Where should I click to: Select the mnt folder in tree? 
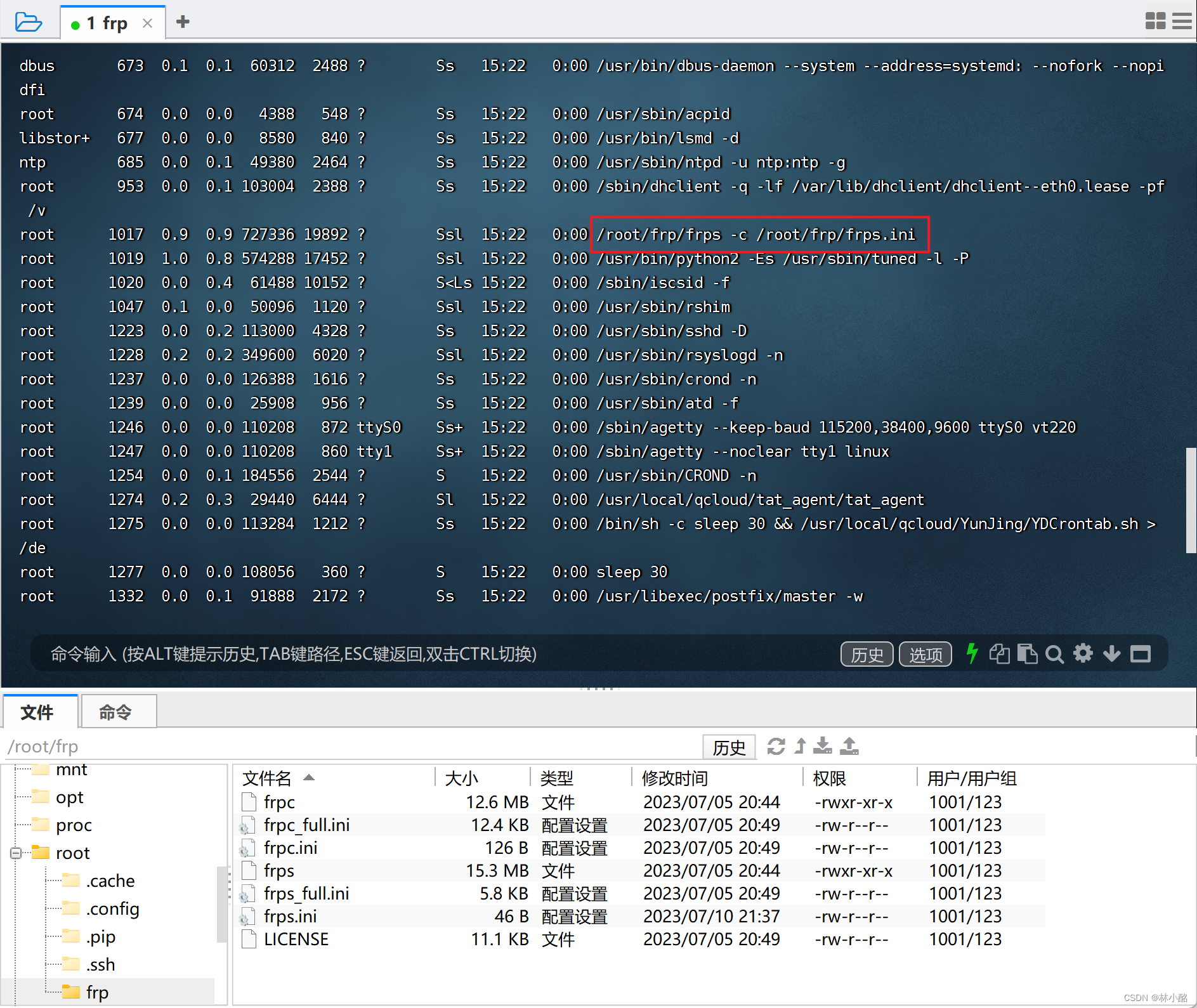71,770
